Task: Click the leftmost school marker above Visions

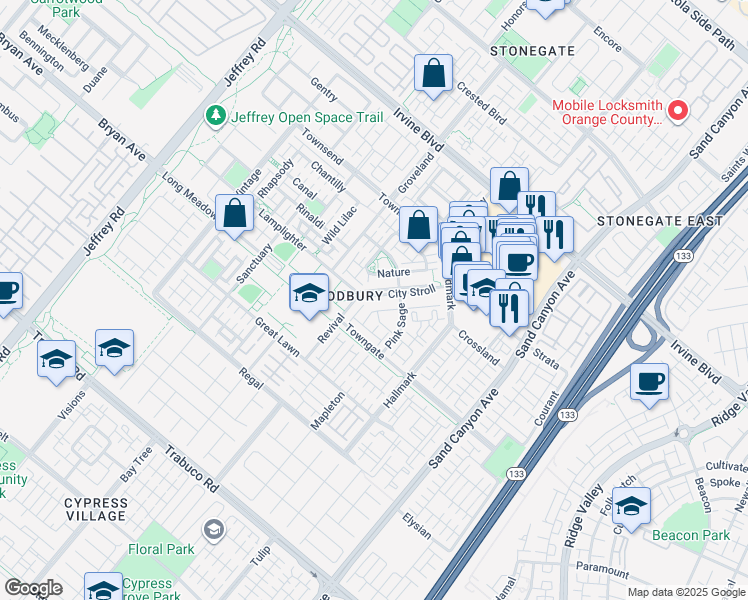Action: pos(56,362)
